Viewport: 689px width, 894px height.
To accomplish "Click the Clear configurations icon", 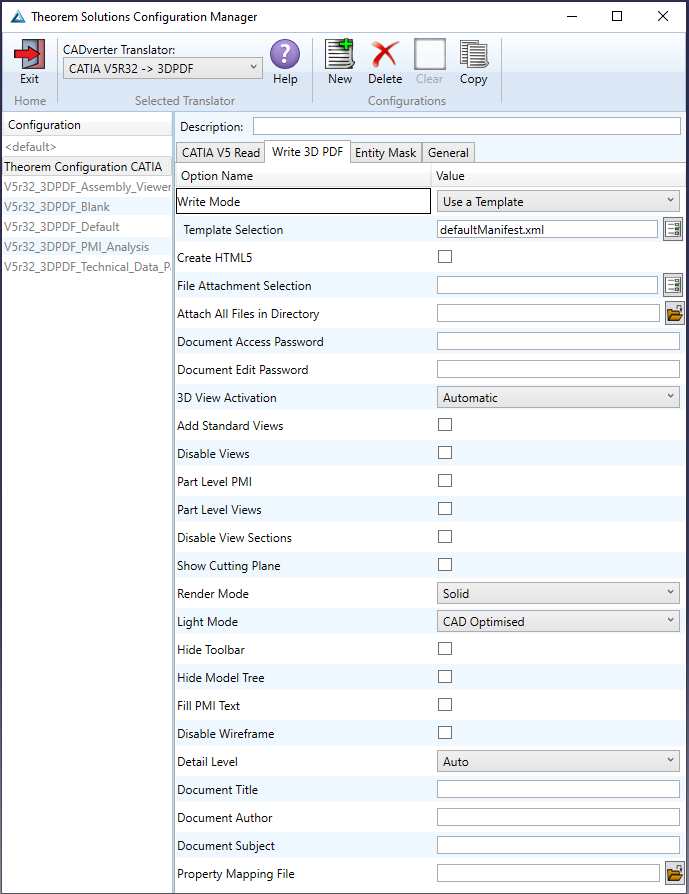I will pyautogui.click(x=429, y=54).
